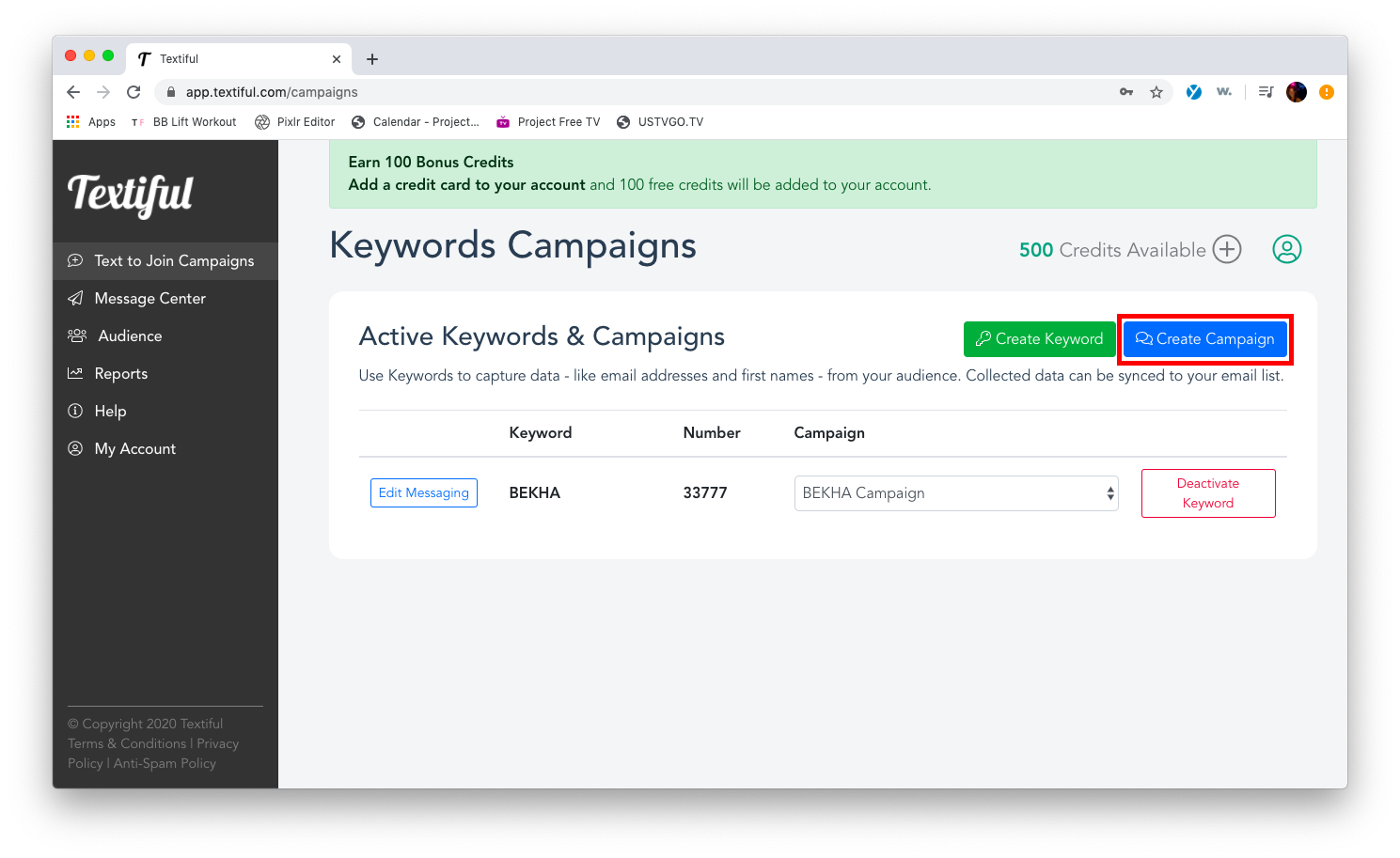Open My Account in sidebar
1400x858 pixels.
pyautogui.click(x=165, y=448)
